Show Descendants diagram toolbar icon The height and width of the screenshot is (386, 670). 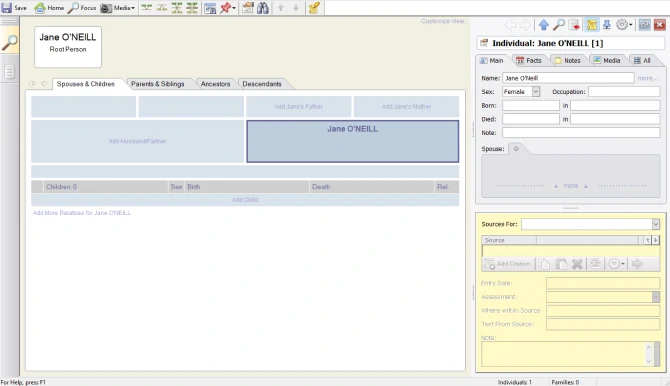click(x=162, y=8)
